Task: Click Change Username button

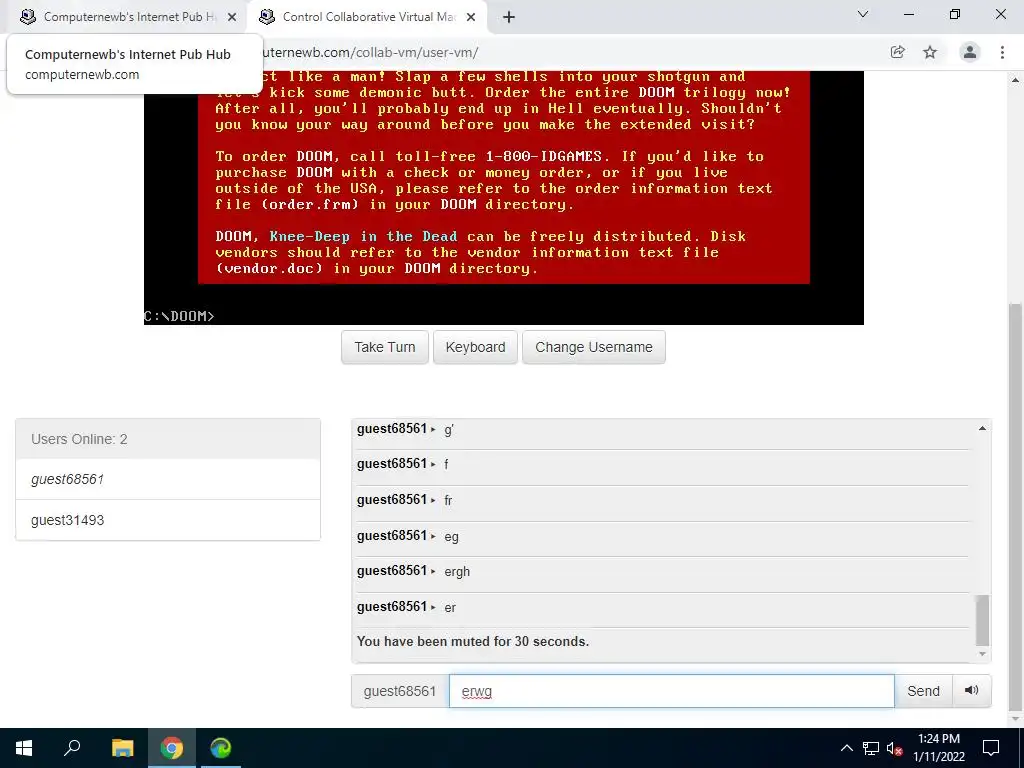Action: pyautogui.click(x=594, y=347)
